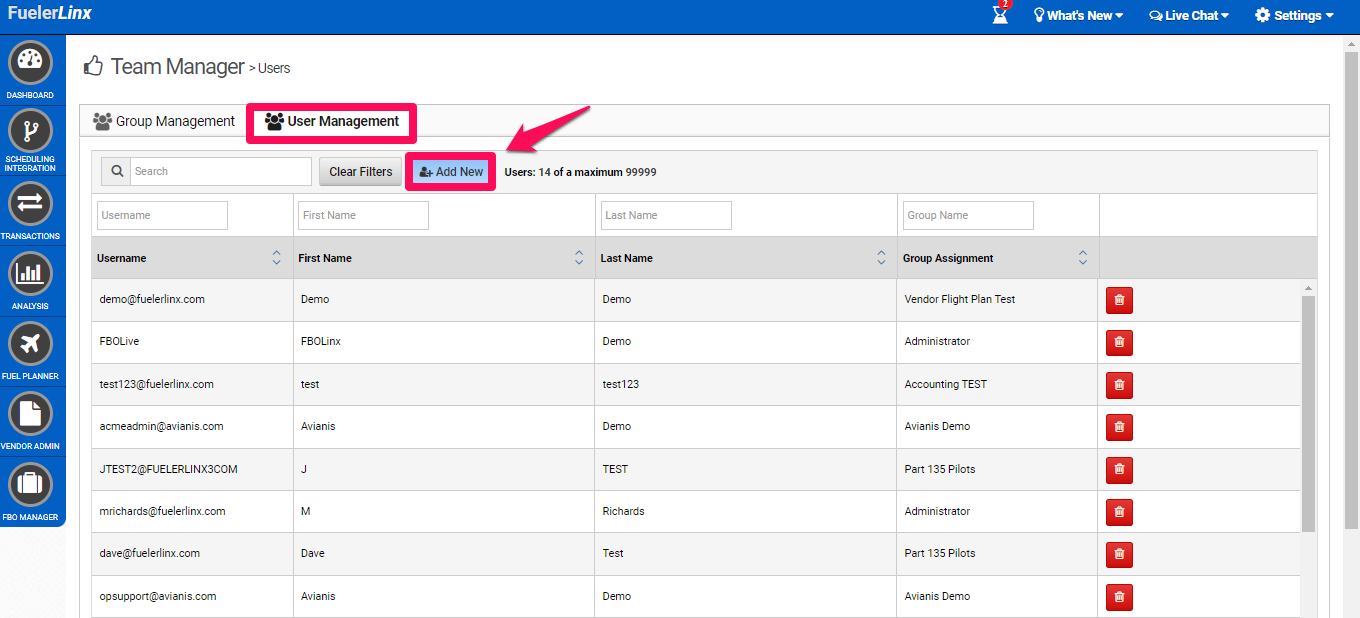Click the notifications icon with red badge
1360x618 pixels.
click(x=1001, y=14)
